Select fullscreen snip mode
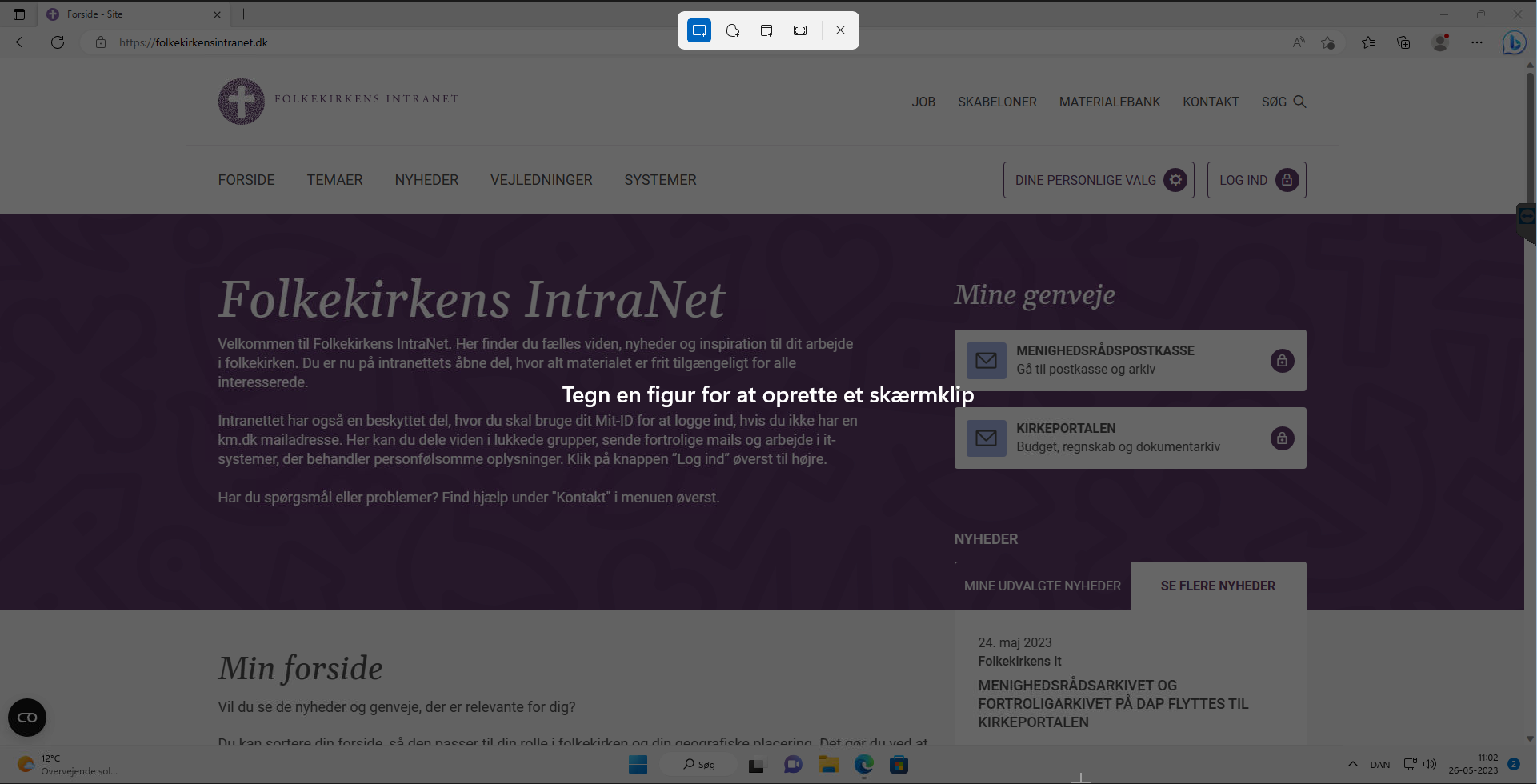1537x784 pixels. 800,30
